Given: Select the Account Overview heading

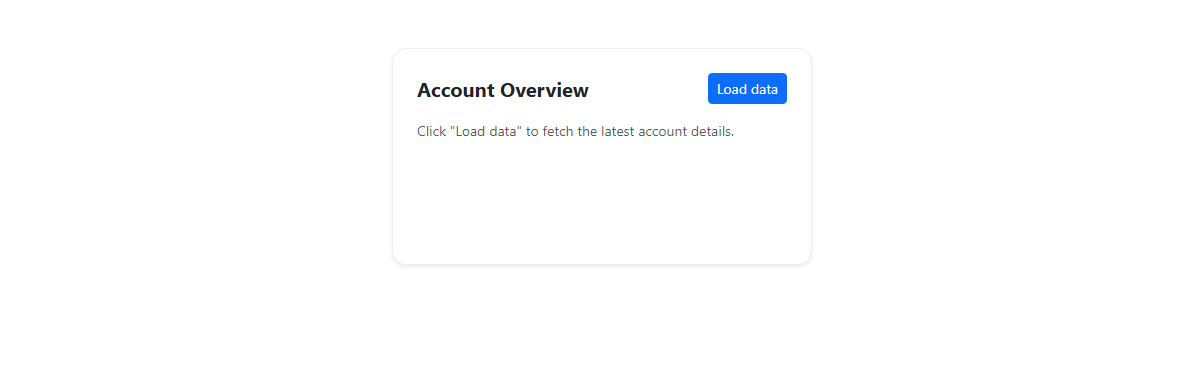Looking at the screenshot, I should pyautogui.click(x=503, y=90).
